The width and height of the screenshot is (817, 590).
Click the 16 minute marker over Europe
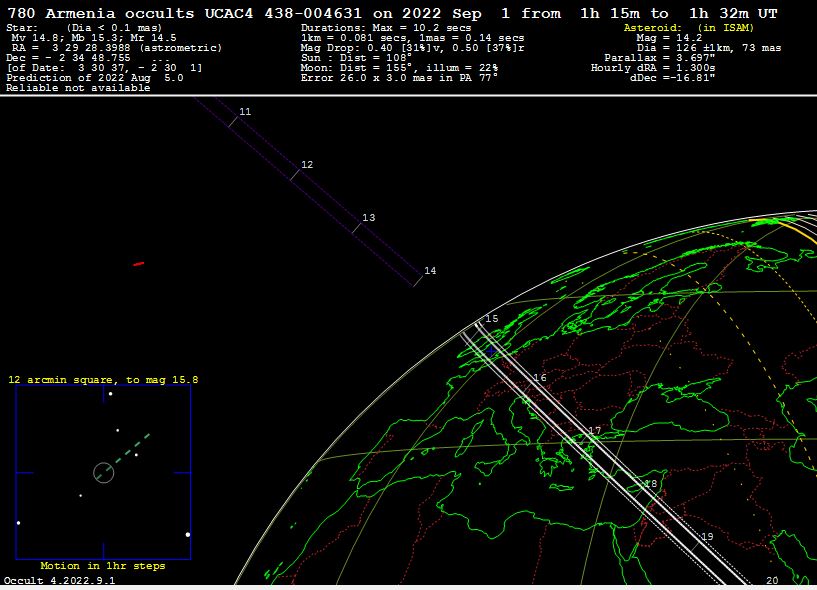click(x=540, y=378)
